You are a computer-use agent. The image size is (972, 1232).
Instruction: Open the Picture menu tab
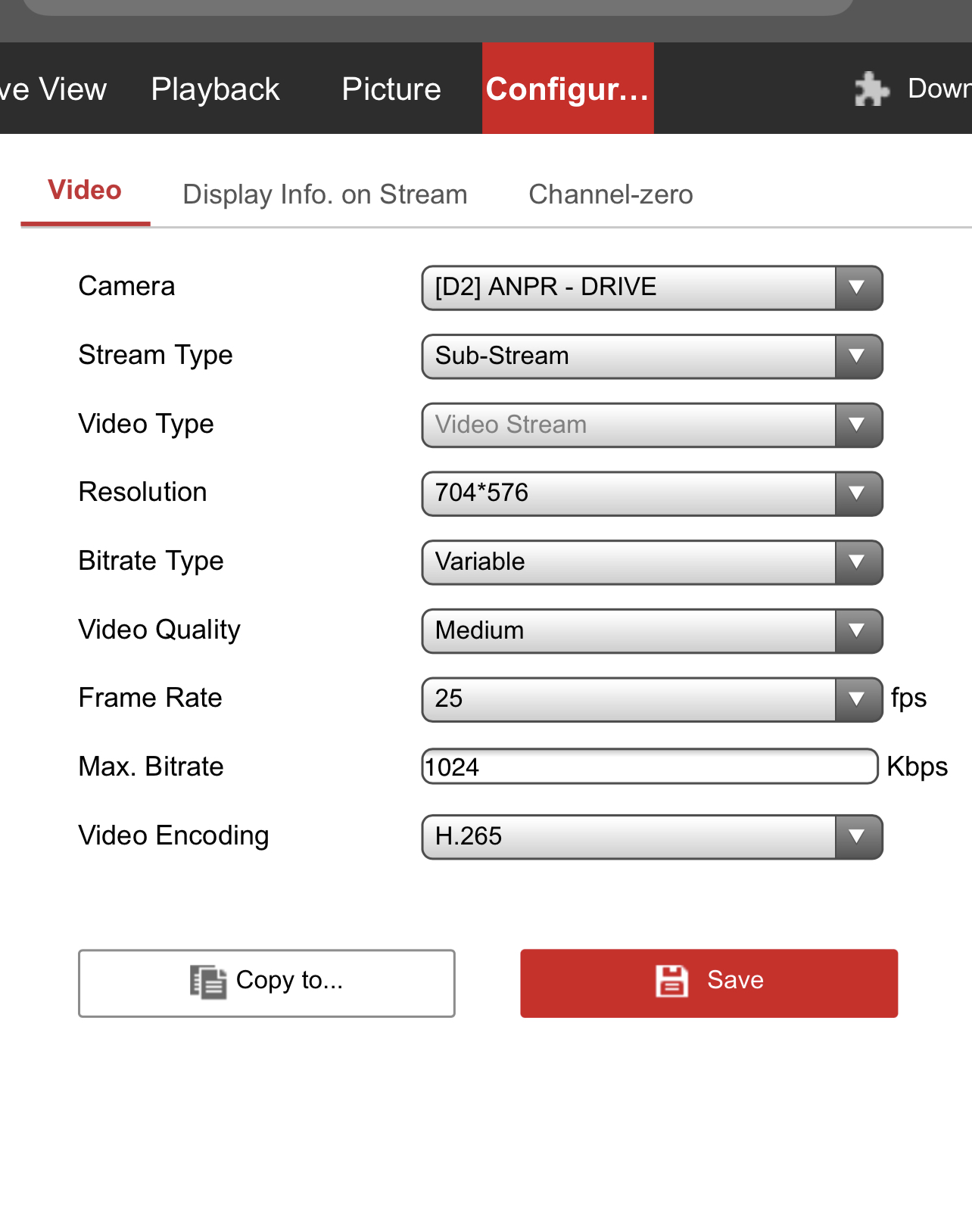point(391,89)
